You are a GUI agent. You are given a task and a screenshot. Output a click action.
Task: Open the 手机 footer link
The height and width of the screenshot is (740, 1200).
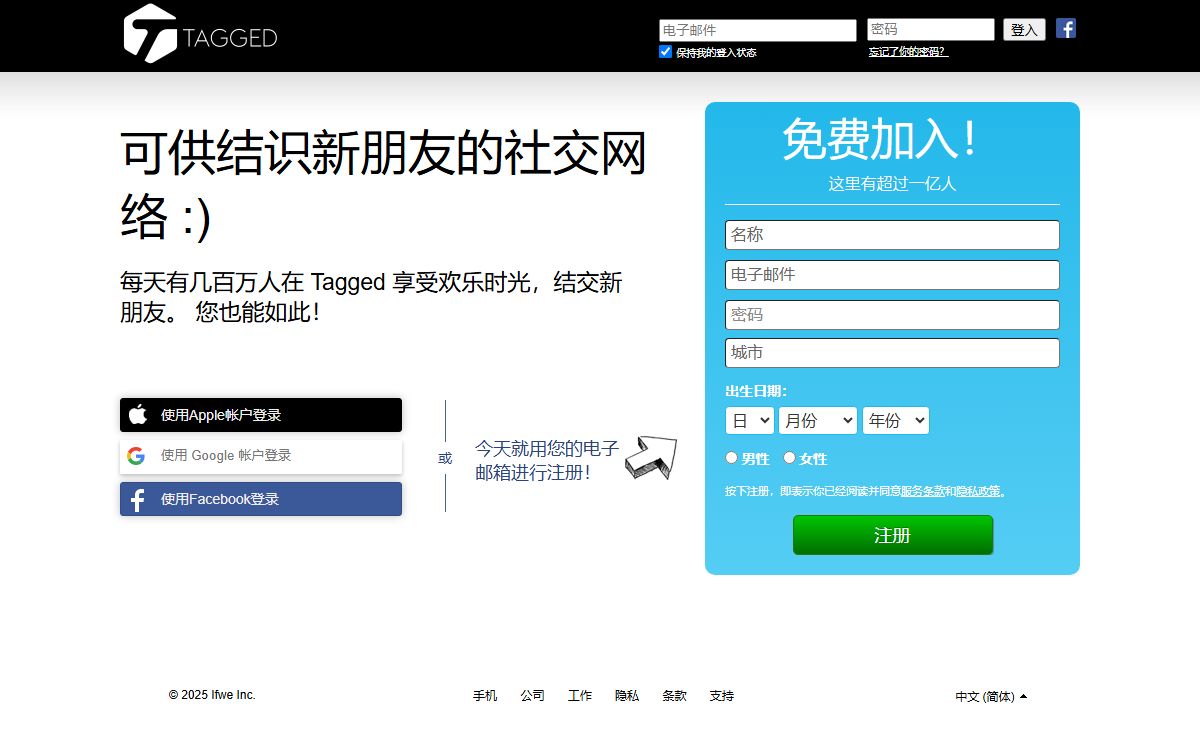click(x=485, y=696)
